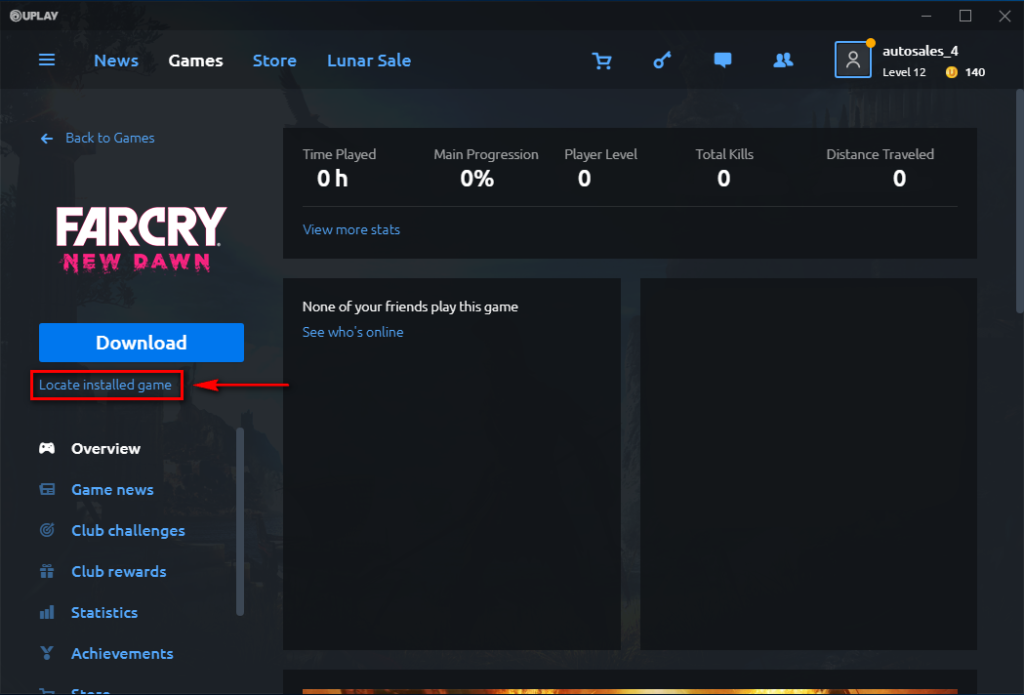Click View more stats link
Image resolution: width=1024 pixels, height=695 pixels.
point(351,229)
